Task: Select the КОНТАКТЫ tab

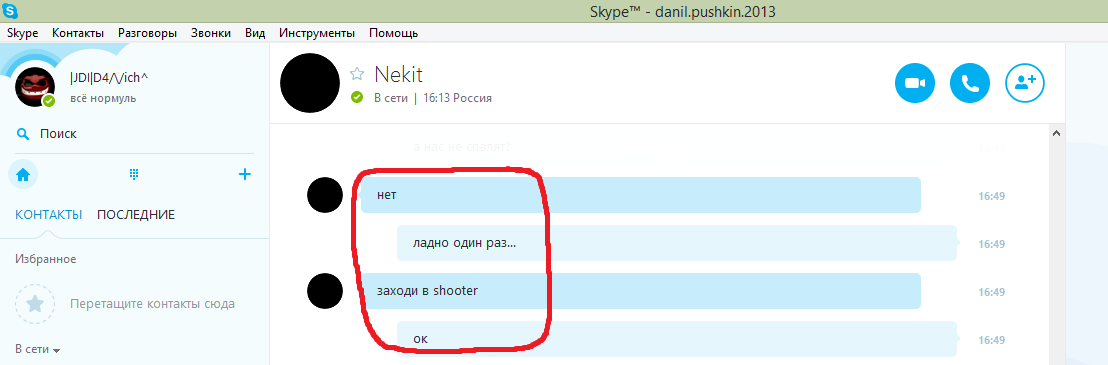Action: [49, 215]
